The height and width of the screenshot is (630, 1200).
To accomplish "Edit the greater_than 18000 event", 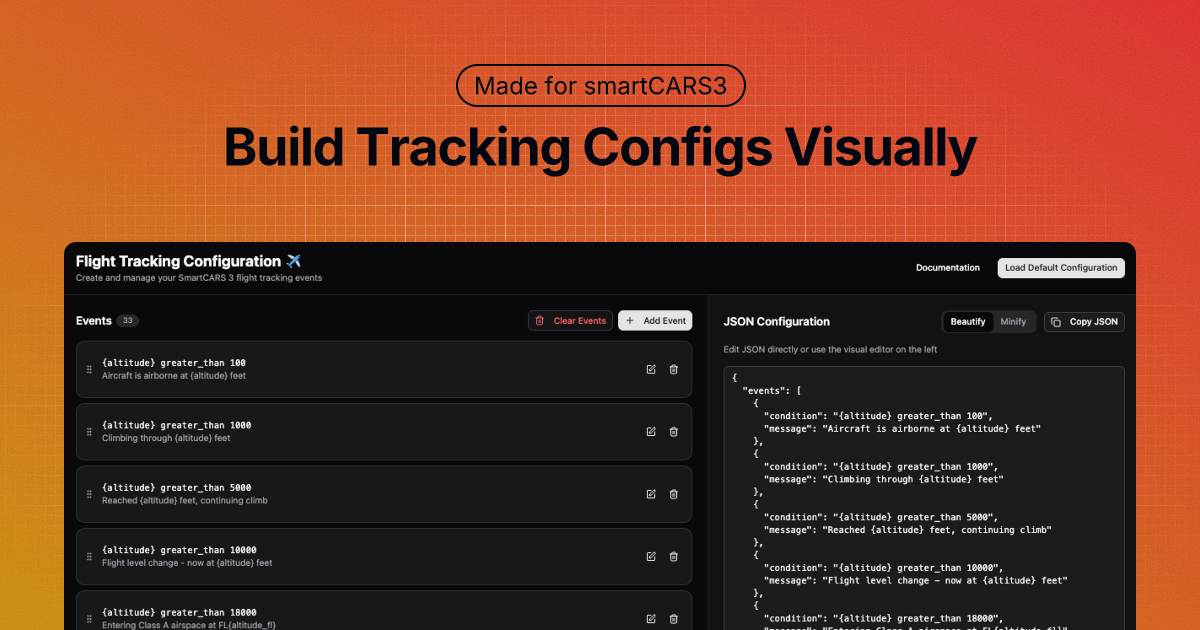I will point(651,618).
